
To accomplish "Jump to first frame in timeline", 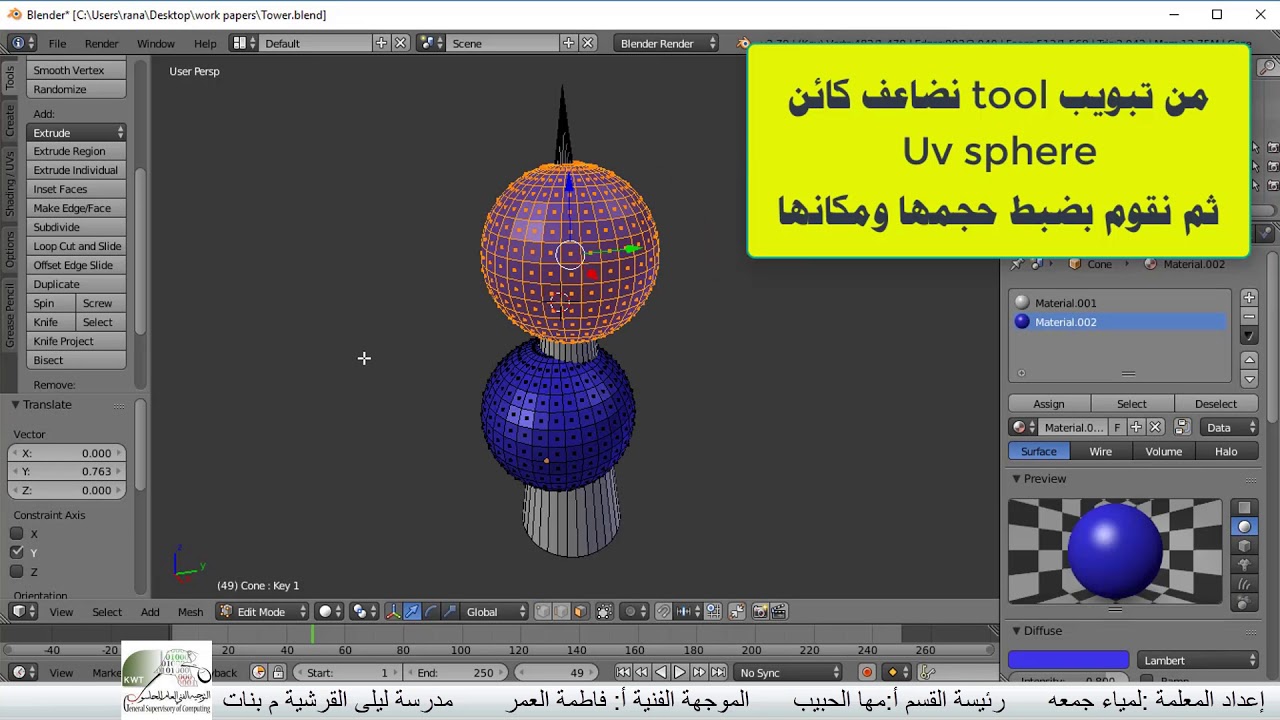I will pos(623,672).
